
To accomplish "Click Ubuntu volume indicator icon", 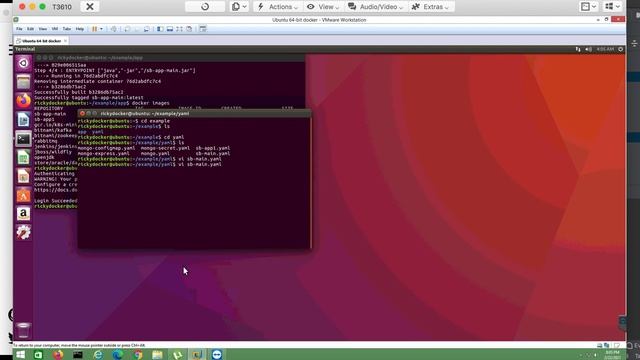I will 588,49.
